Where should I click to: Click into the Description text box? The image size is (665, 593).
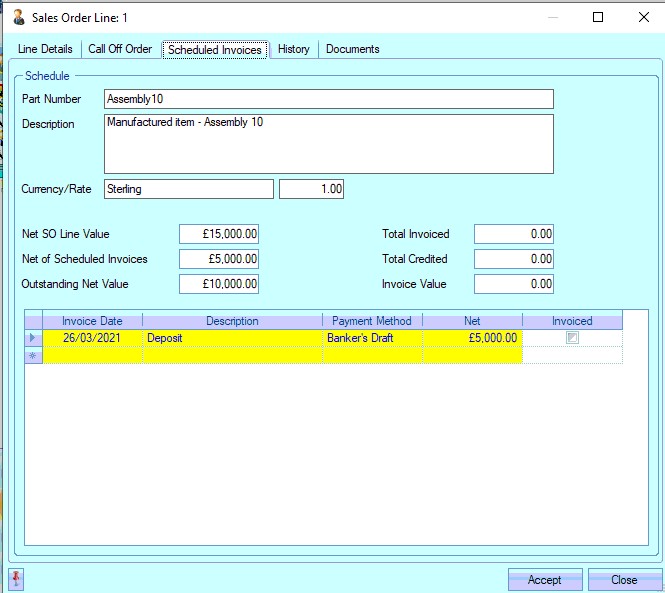click(328, 144)
